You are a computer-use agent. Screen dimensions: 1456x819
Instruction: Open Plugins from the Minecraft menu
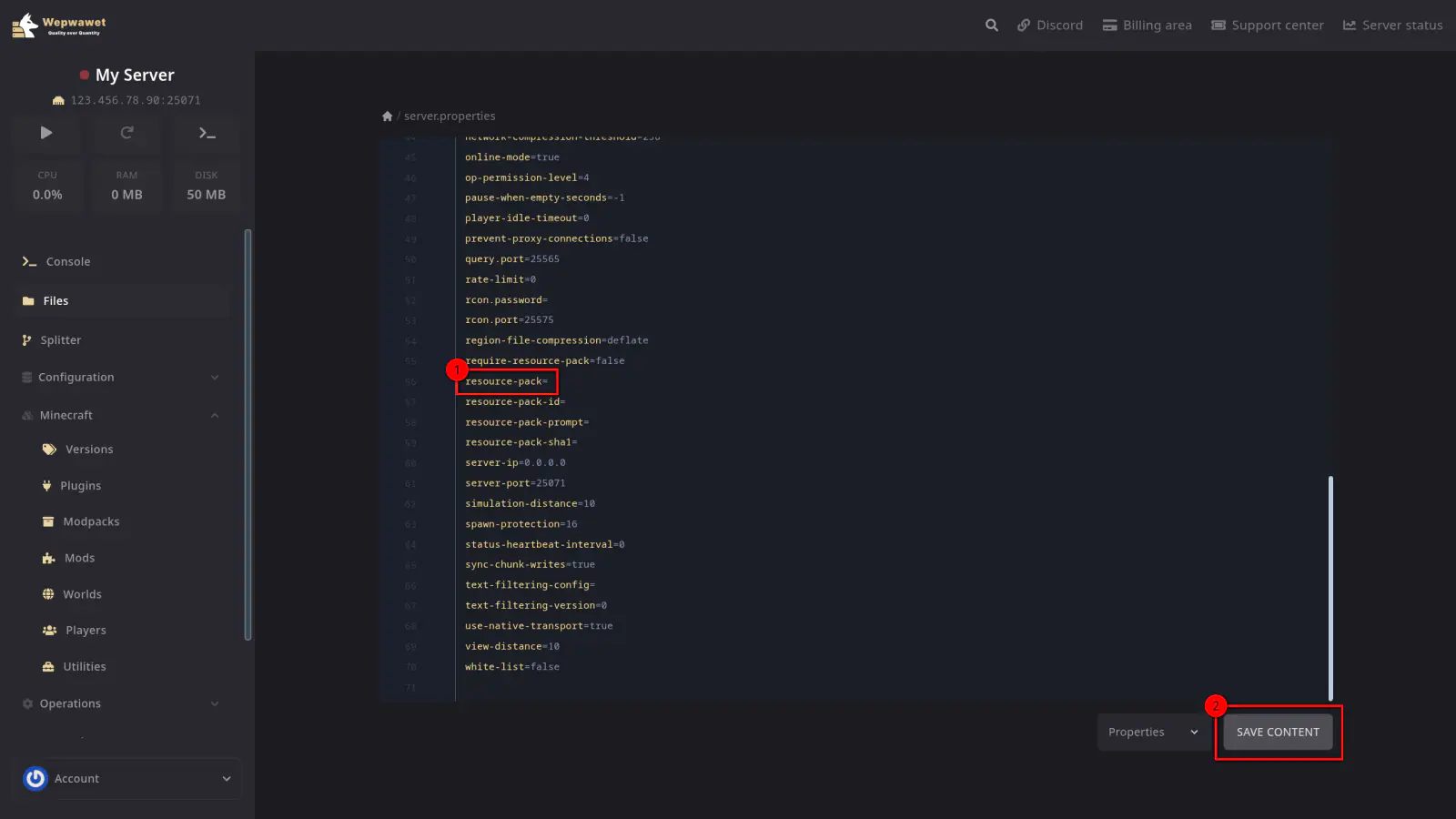pos(80,486)
